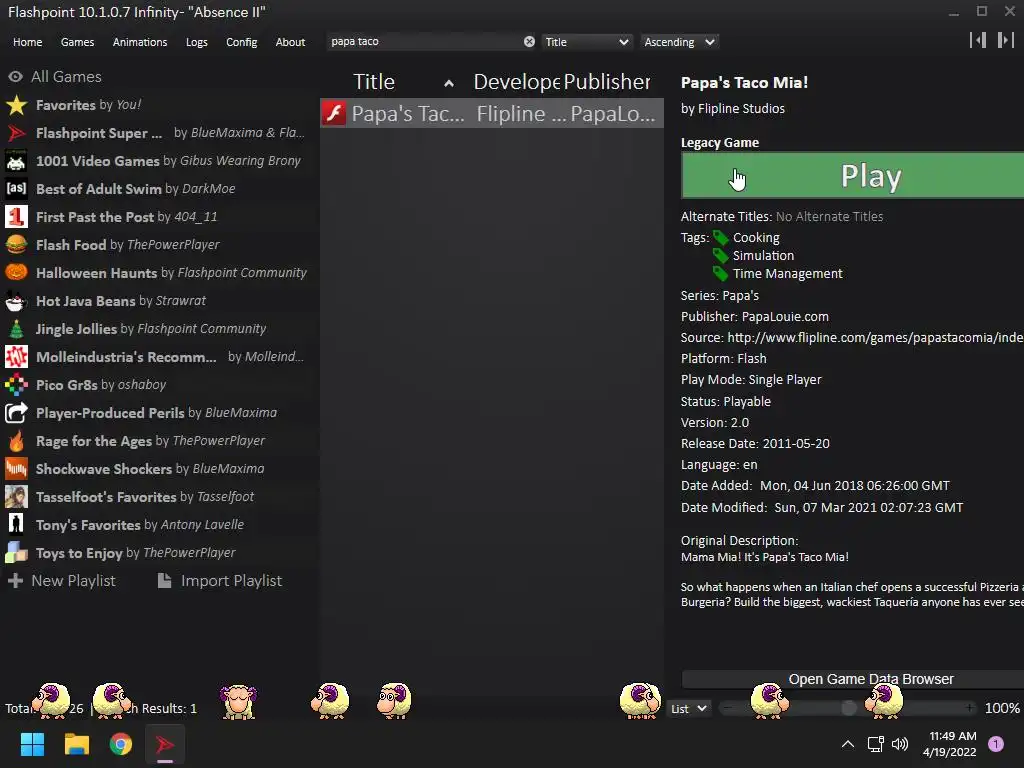Viewport: 1024px width, 768px height.
Task: Open the List layout dropdown
Action: point(688,709)
